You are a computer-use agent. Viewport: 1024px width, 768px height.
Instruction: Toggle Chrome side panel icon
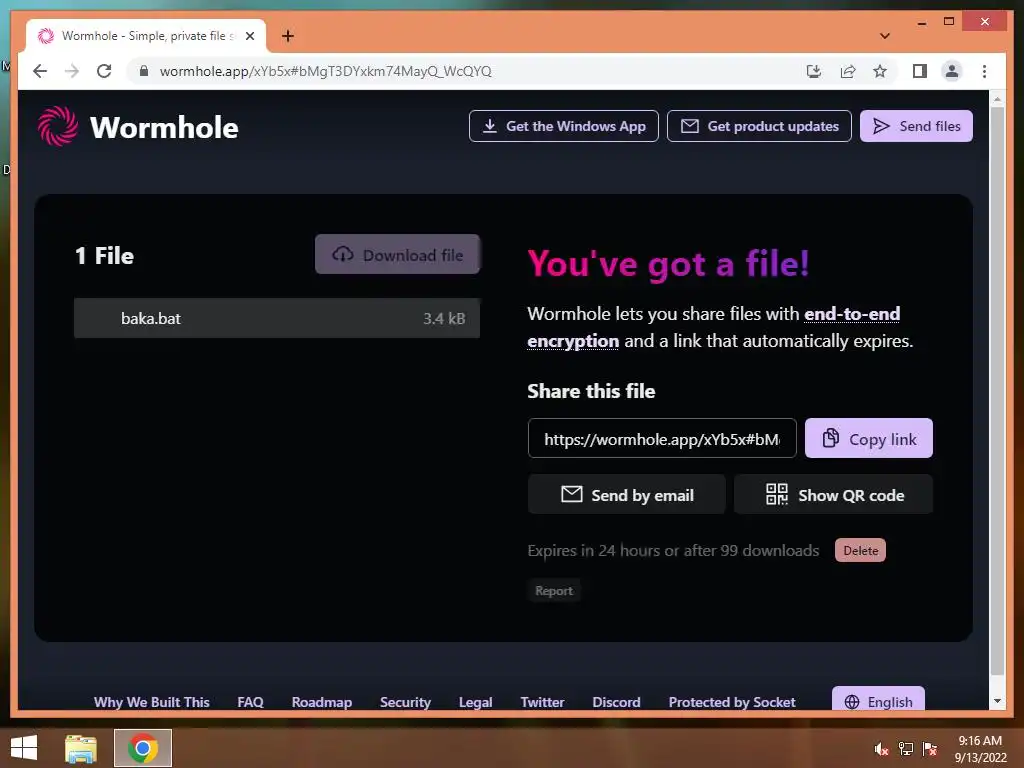(x=920, y=71)
